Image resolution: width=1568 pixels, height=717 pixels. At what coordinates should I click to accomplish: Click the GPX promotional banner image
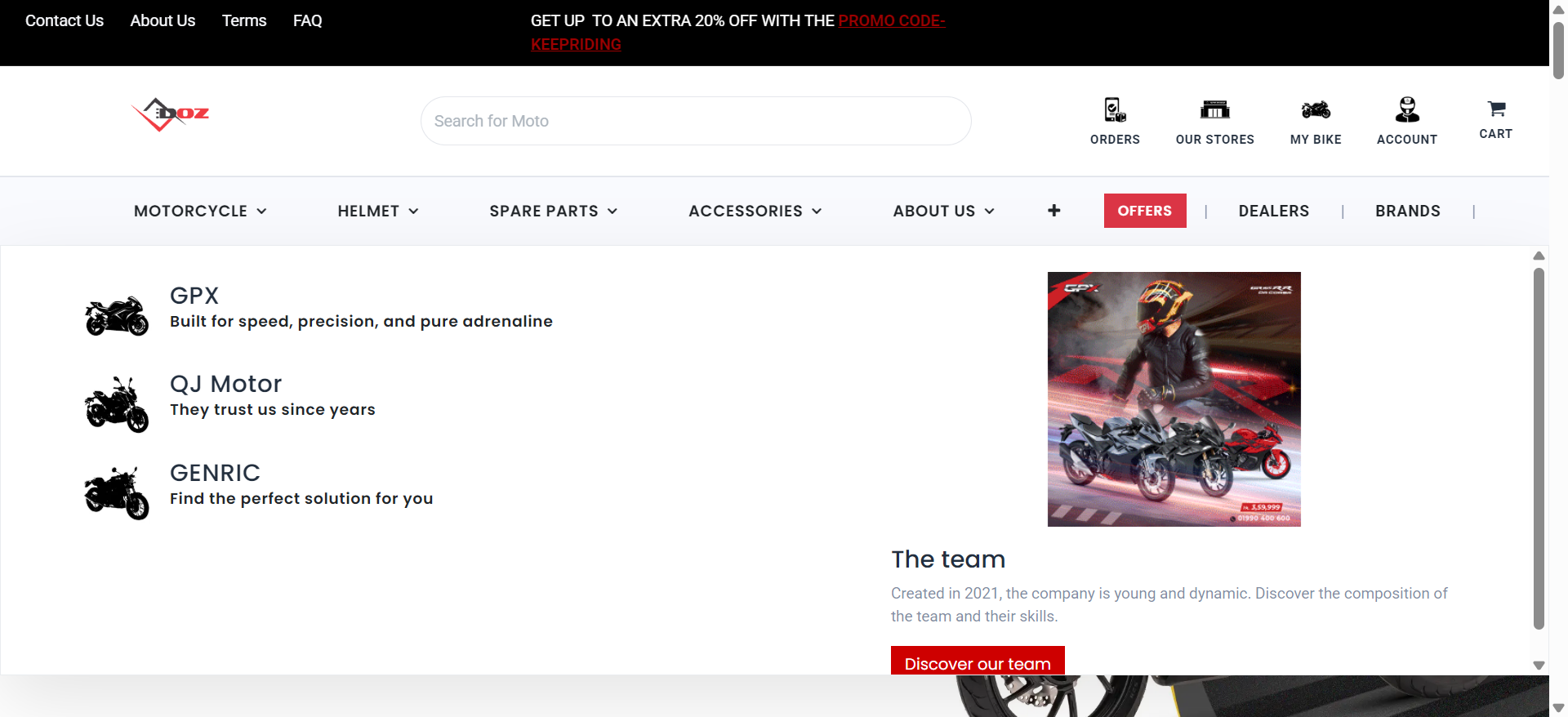click(1174, 399)
